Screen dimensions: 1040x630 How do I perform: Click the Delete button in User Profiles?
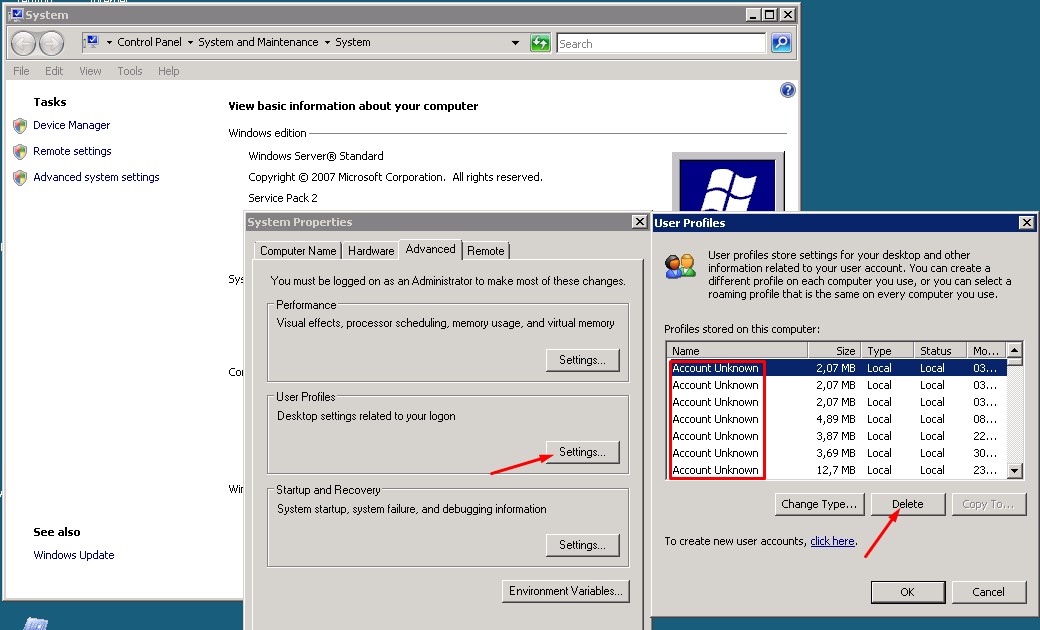pyautogui.click(x=908, y=504)
